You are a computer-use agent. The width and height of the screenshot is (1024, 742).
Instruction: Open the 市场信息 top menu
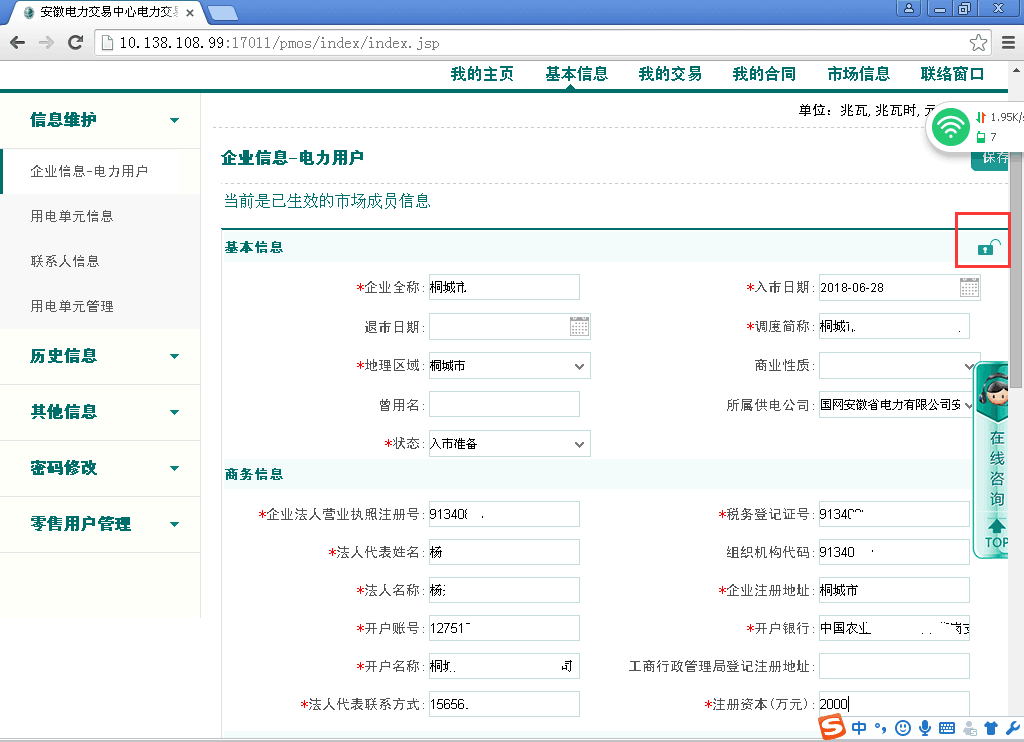point(858,74)
